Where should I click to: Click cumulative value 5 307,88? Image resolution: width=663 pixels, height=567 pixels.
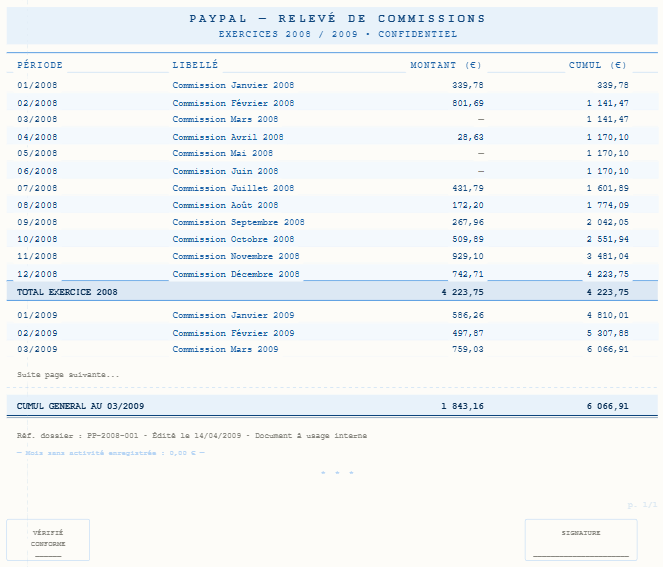click(x=608, y=333)
